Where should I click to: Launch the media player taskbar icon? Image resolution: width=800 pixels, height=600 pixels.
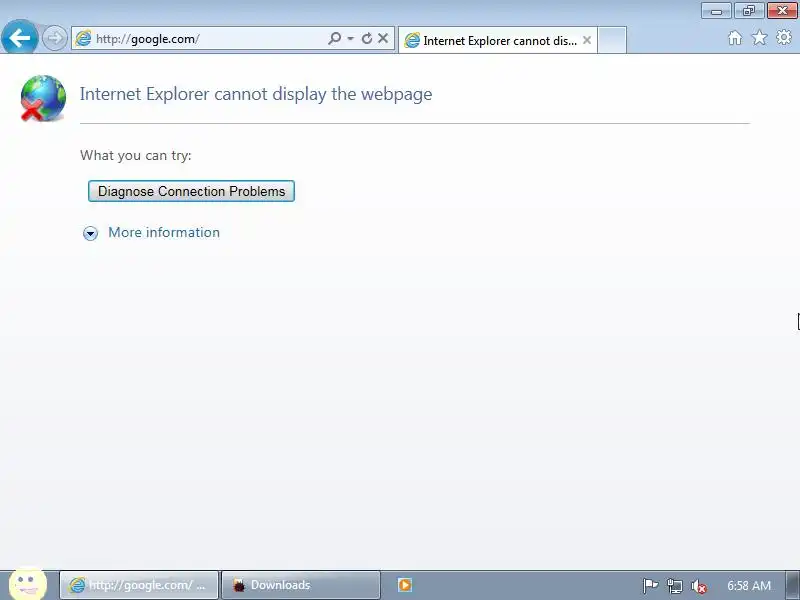405,585
